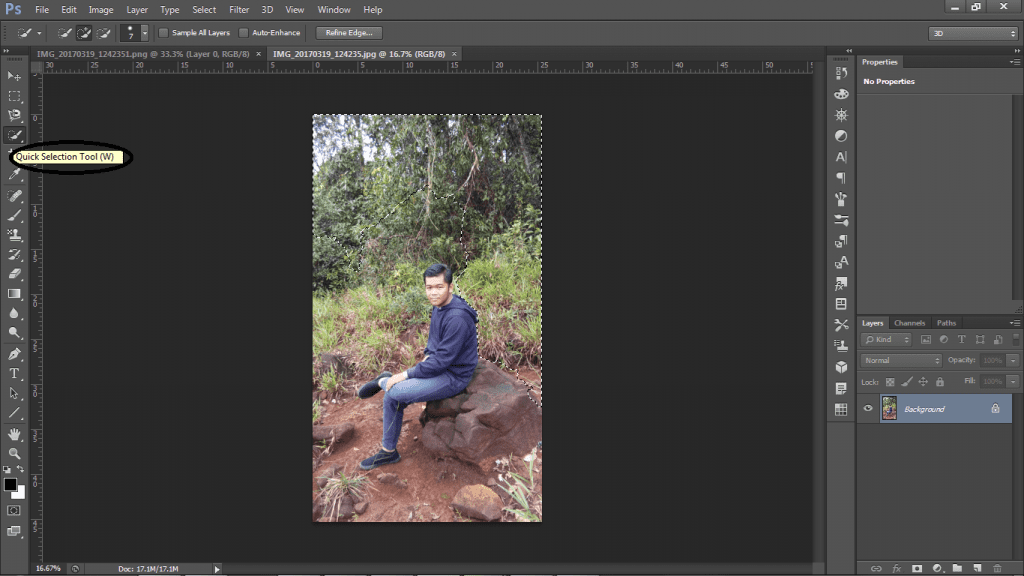Open the brush size picker dropdown
The height and width of the screenshot is (576, 1024).
145,33
